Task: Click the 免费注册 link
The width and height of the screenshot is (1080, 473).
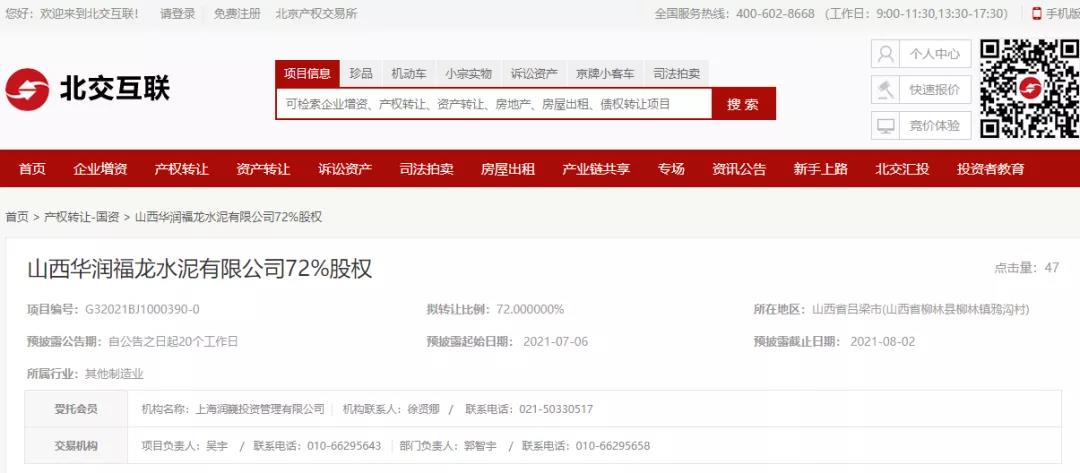Action: click(x=237, y=14)
